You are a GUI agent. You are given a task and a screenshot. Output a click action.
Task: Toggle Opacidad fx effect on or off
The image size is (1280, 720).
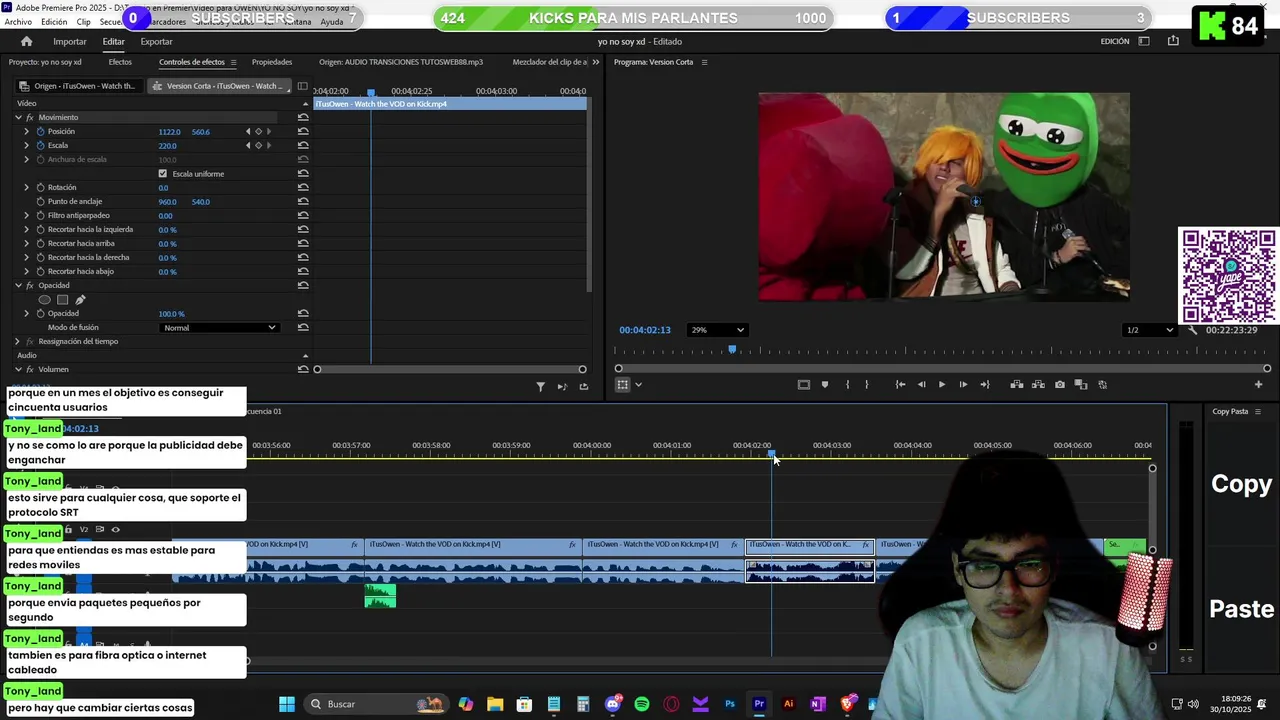click(30, 286)
